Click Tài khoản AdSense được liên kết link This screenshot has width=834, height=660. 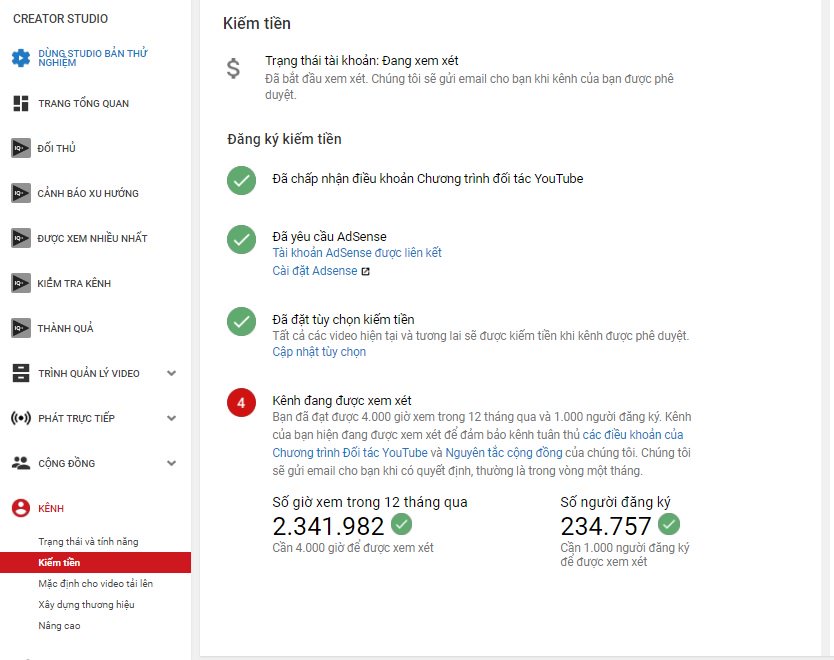pos(357,253)
